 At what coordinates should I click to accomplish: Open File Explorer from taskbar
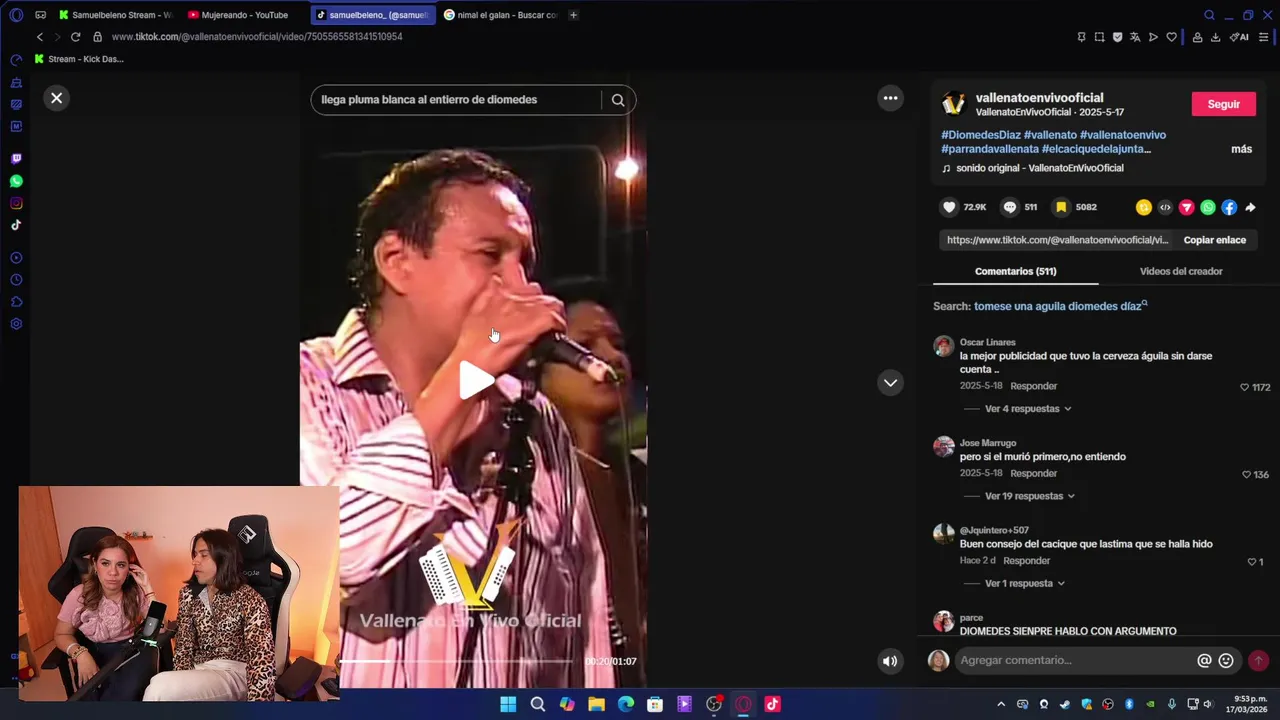pyautogui.click(x=596, y=704)
